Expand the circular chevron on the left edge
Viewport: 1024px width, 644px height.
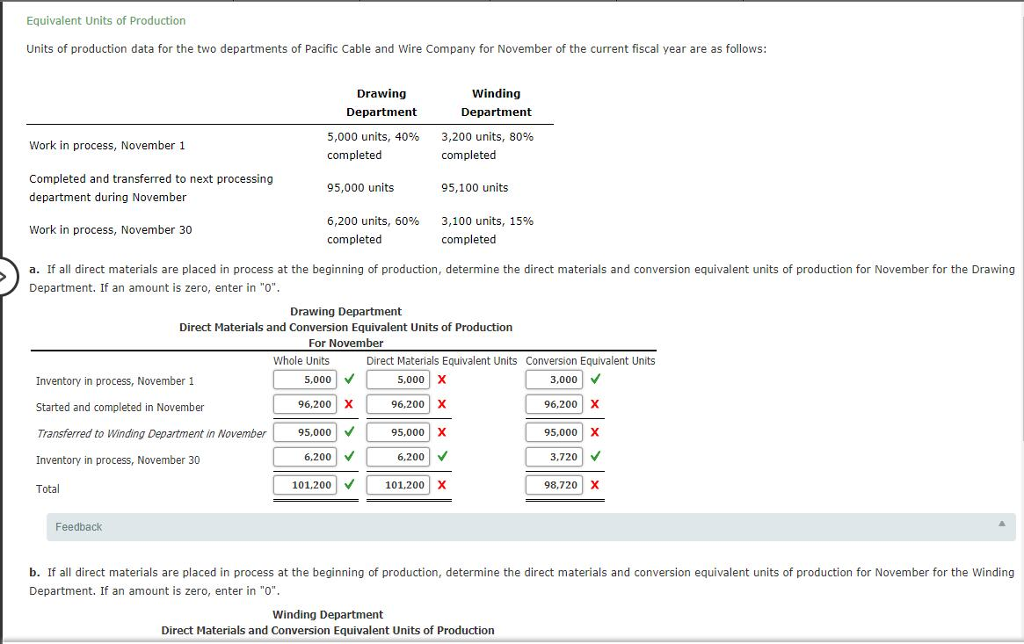pos(4,277)
